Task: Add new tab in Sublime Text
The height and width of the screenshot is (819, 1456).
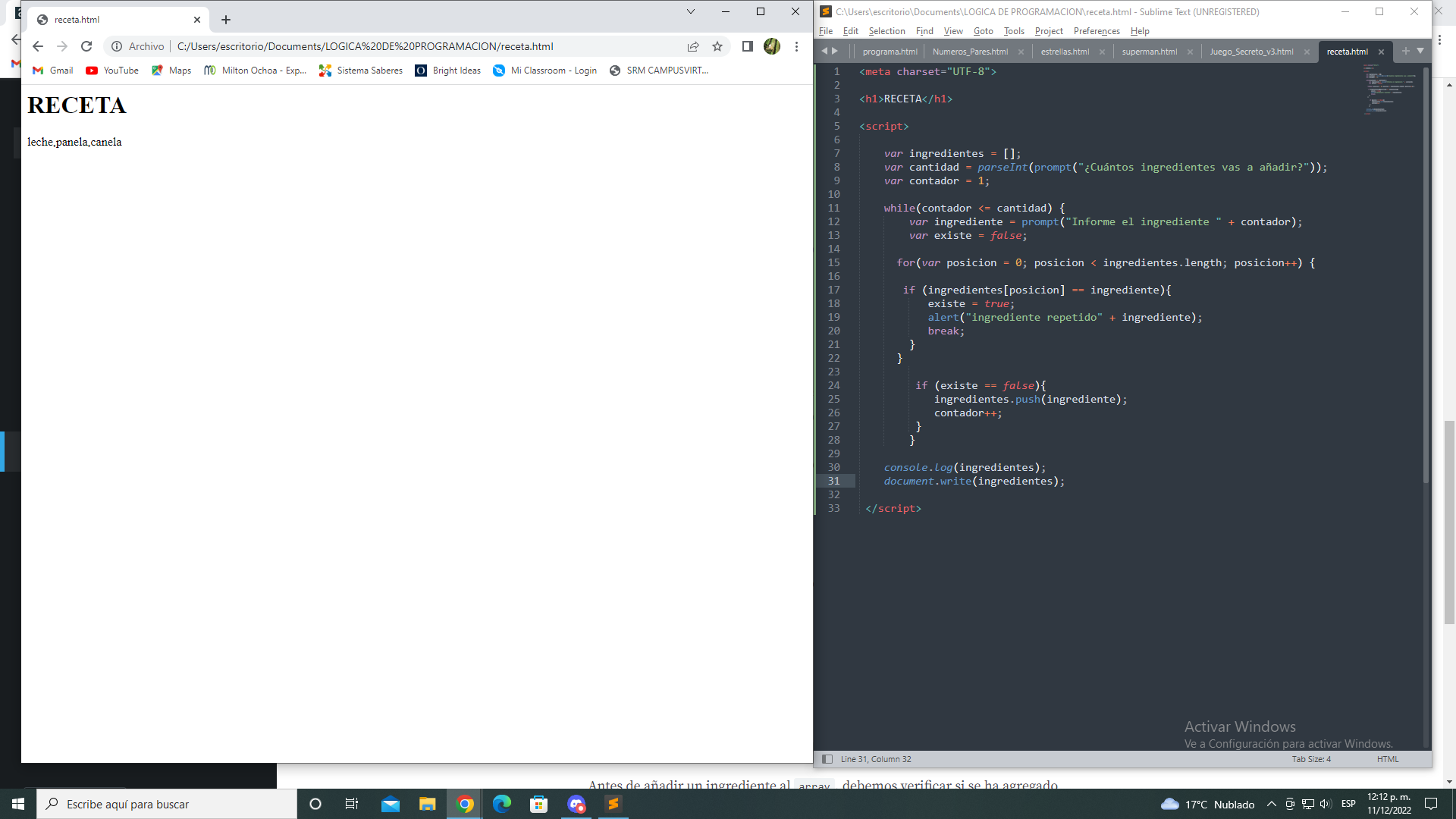Action: click(x=1405, y=51)
